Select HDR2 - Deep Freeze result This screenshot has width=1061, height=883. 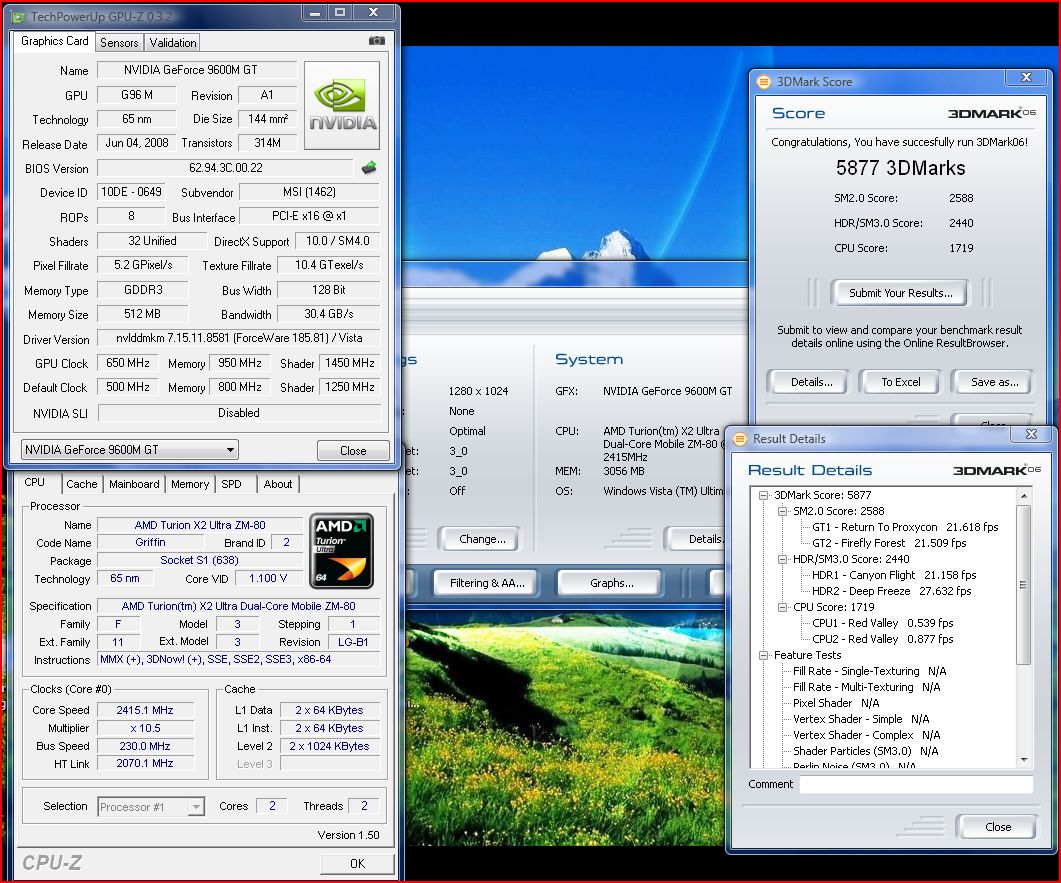coord(891,591)
